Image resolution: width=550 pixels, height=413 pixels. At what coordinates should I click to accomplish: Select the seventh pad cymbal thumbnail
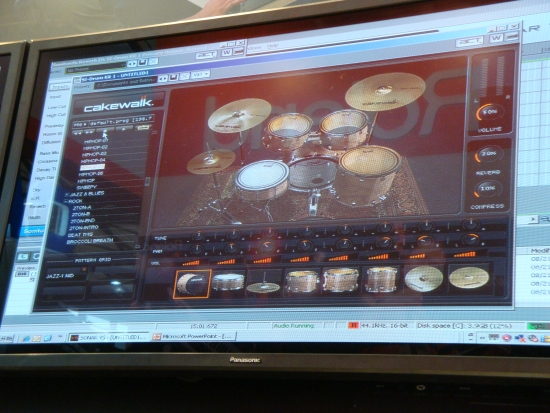click(x=424, y=278)
